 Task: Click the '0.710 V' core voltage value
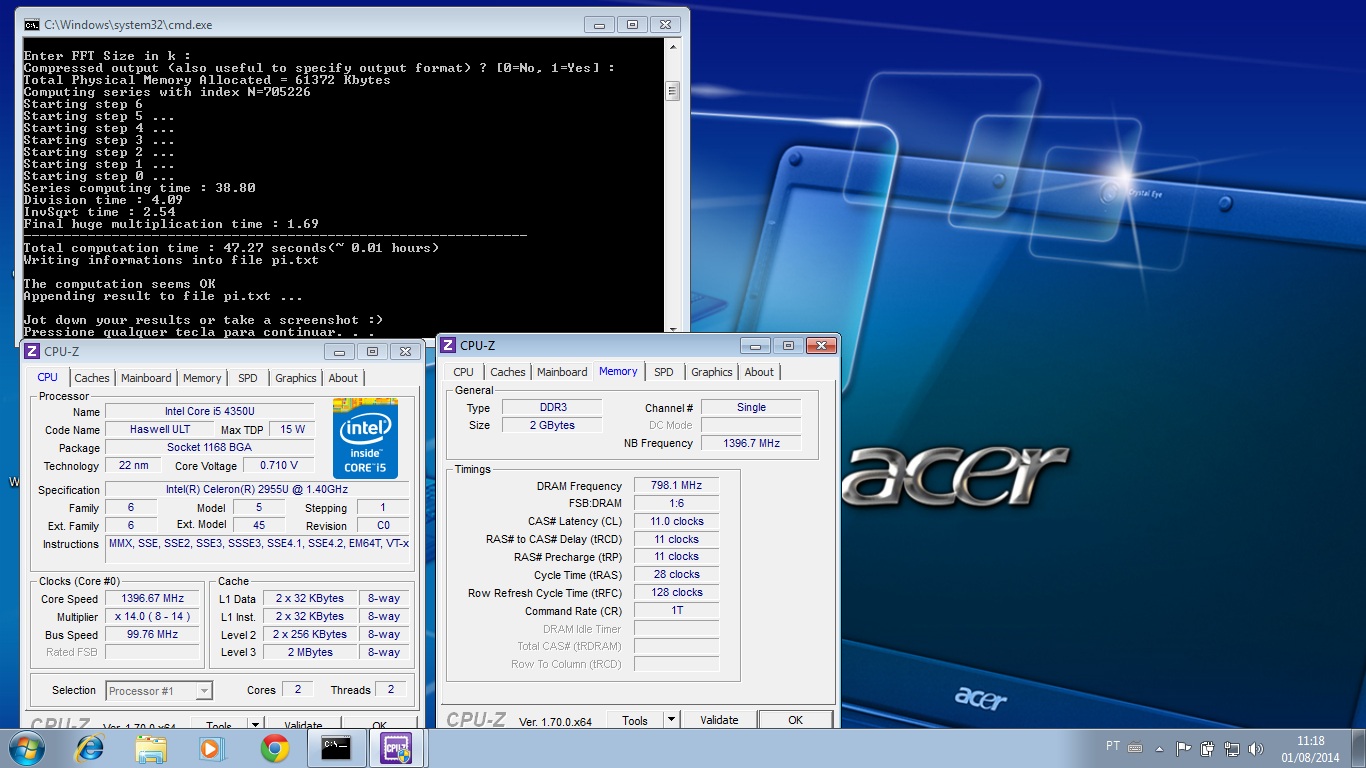click(x=279, y=465)
